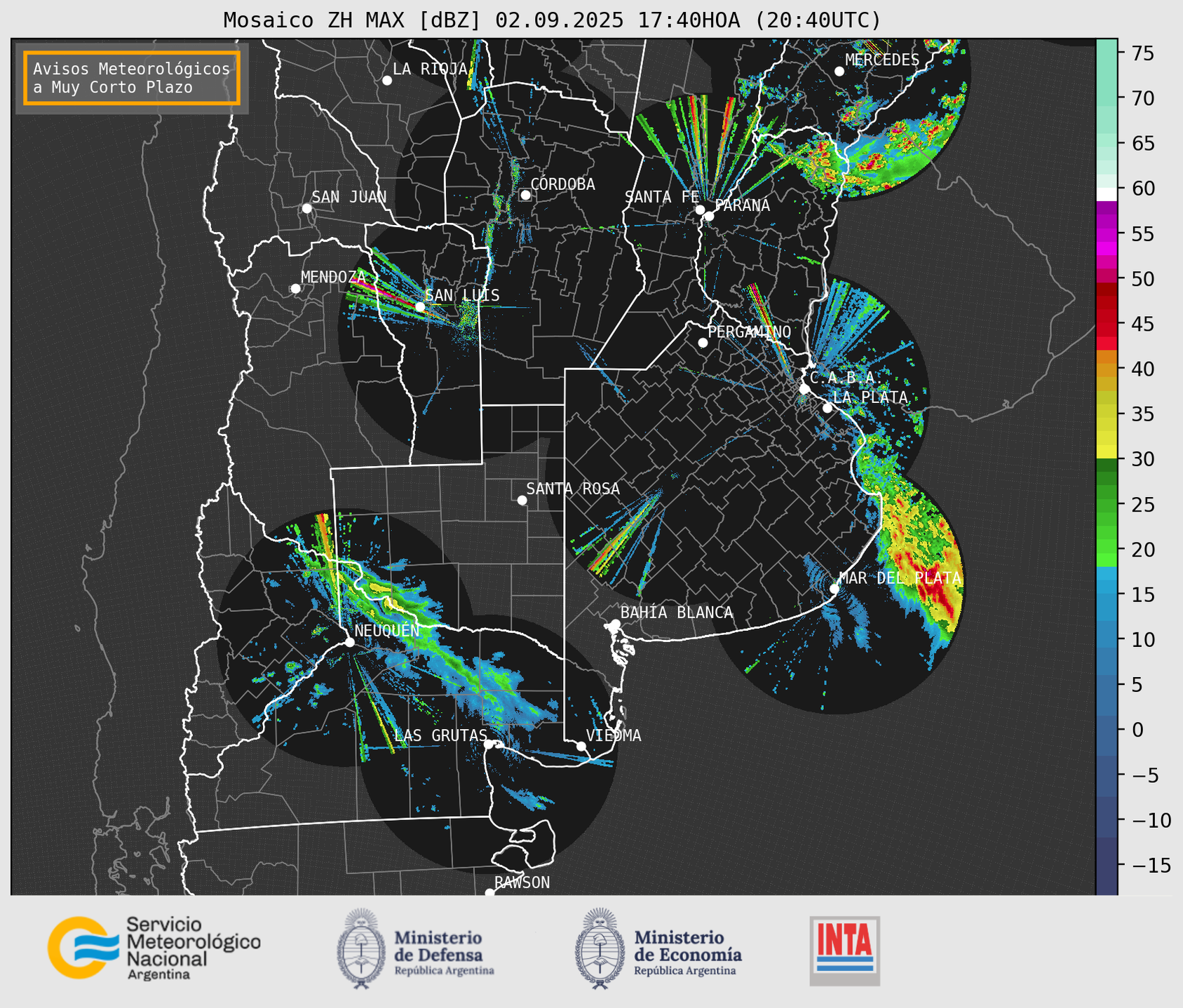1183x1008 pixels.
Task: Click the 45 dBZ red band on color scale
Action: [x=1107, y=323]
